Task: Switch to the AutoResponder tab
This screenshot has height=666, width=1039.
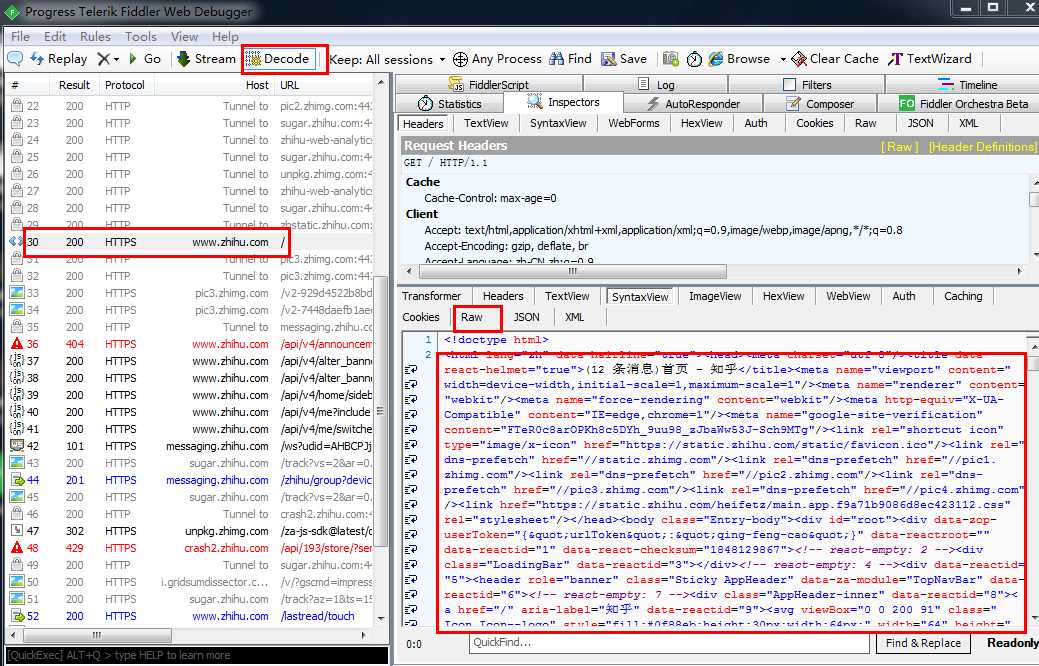Action: coord(693,103)
